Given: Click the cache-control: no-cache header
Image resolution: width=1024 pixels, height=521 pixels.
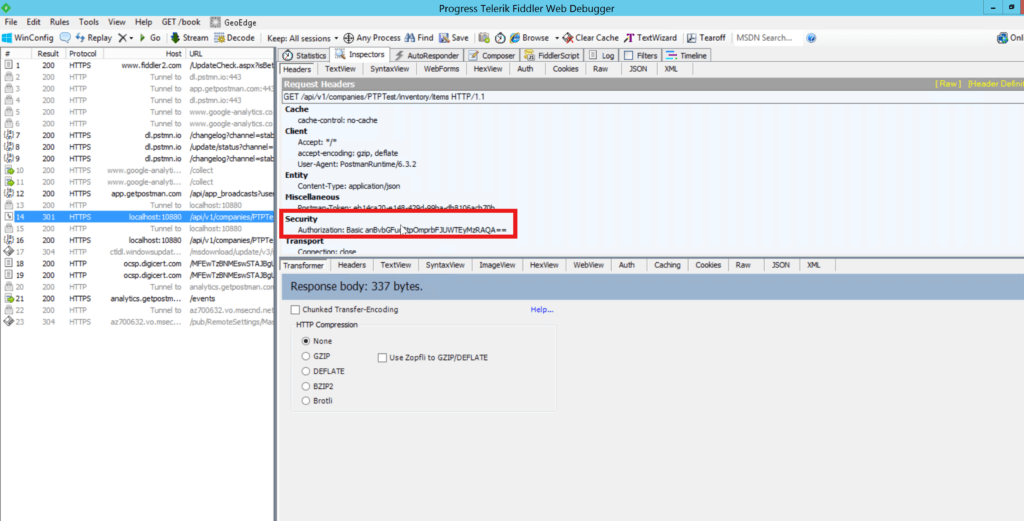Looking at the screenshot, I should 338,120.
